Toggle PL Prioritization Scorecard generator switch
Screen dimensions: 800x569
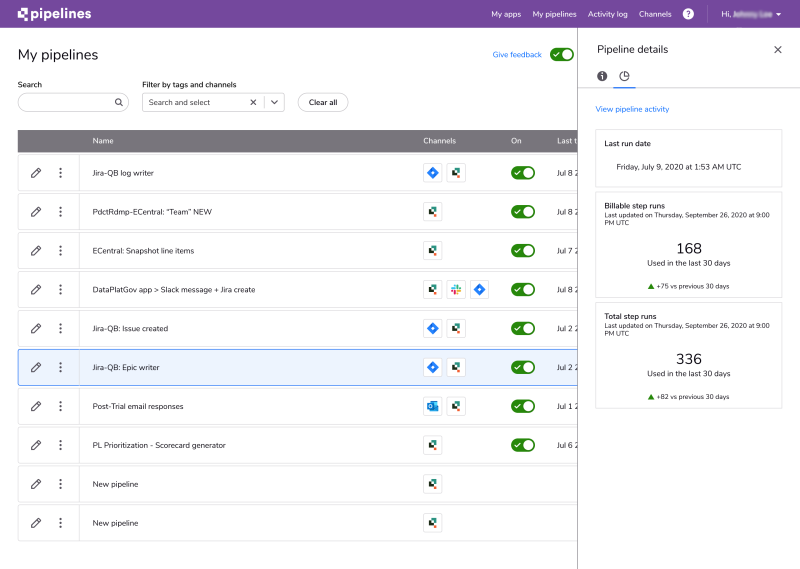[523, 445]
